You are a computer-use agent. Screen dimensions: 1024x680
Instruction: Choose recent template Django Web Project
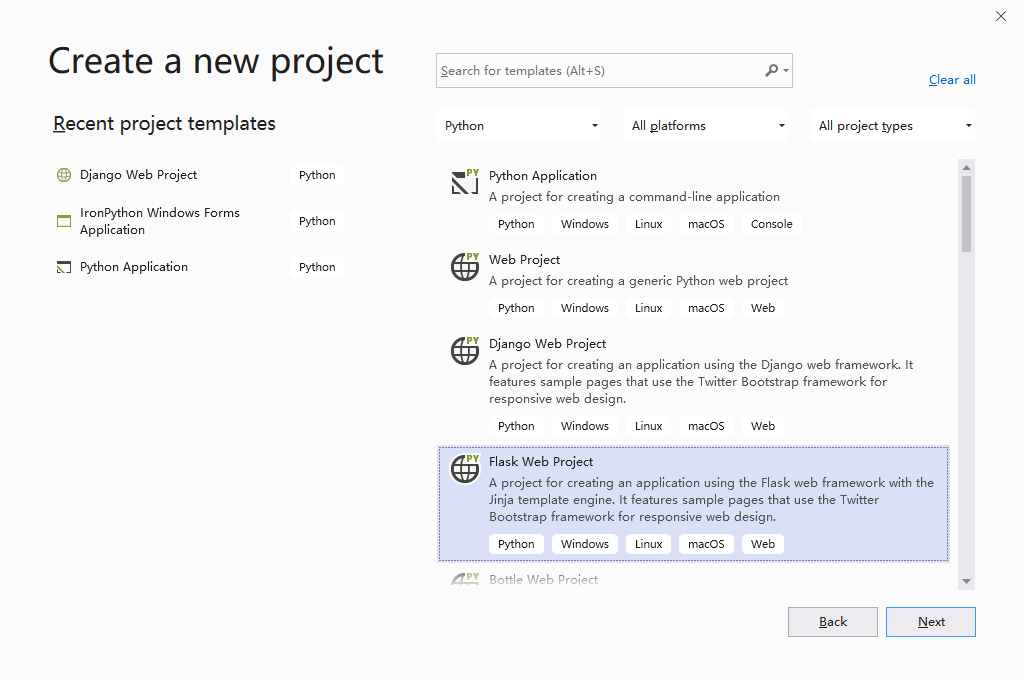click(x=138, y=175)
